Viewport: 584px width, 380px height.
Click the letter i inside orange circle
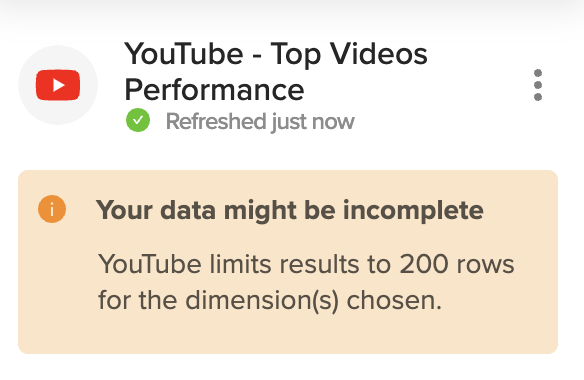(52, 209)
